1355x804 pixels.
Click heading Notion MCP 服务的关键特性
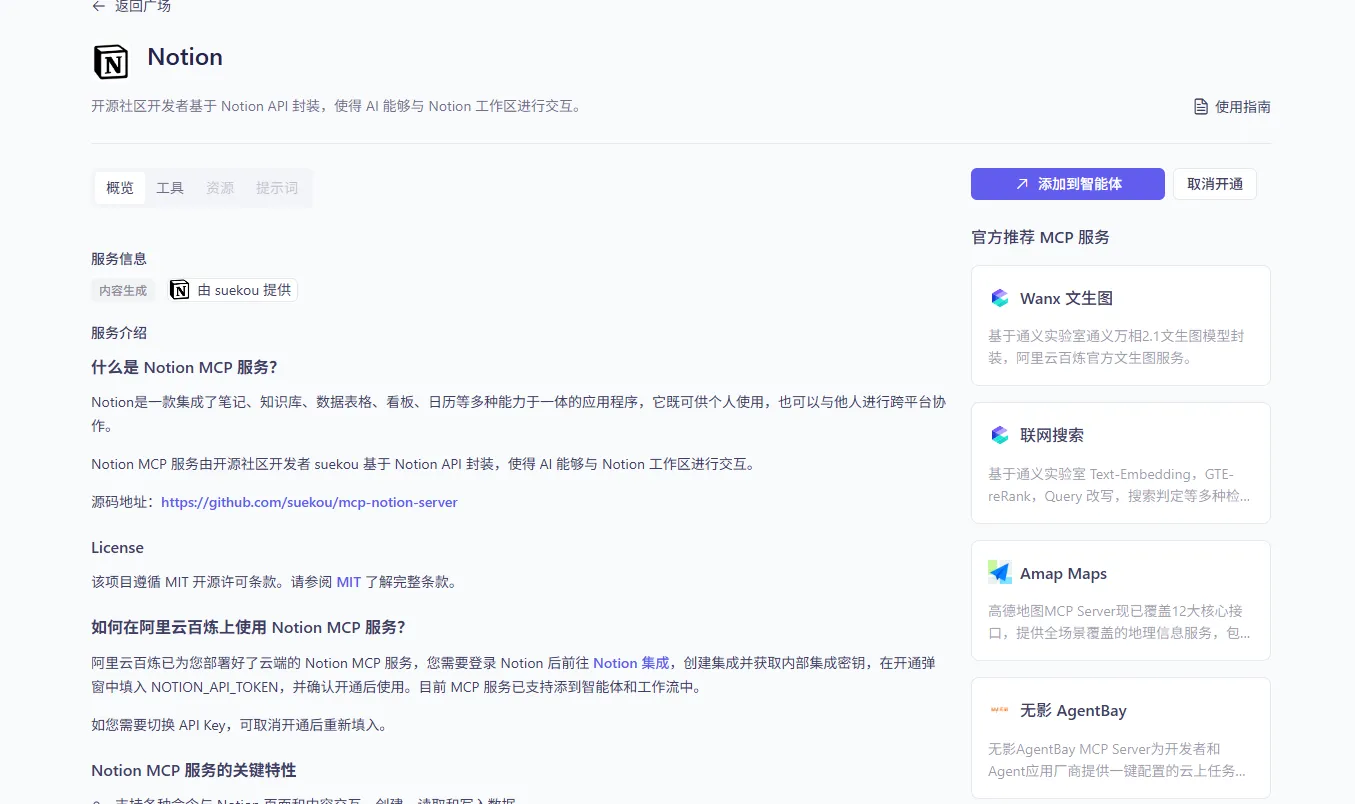[194, 770]
